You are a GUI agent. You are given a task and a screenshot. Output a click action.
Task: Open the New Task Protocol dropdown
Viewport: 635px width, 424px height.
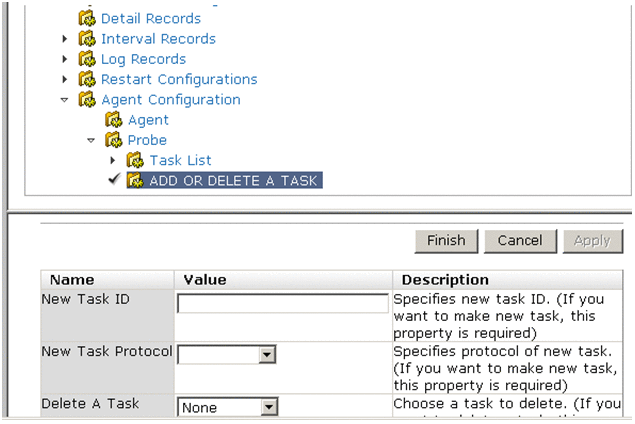[267, 354]
